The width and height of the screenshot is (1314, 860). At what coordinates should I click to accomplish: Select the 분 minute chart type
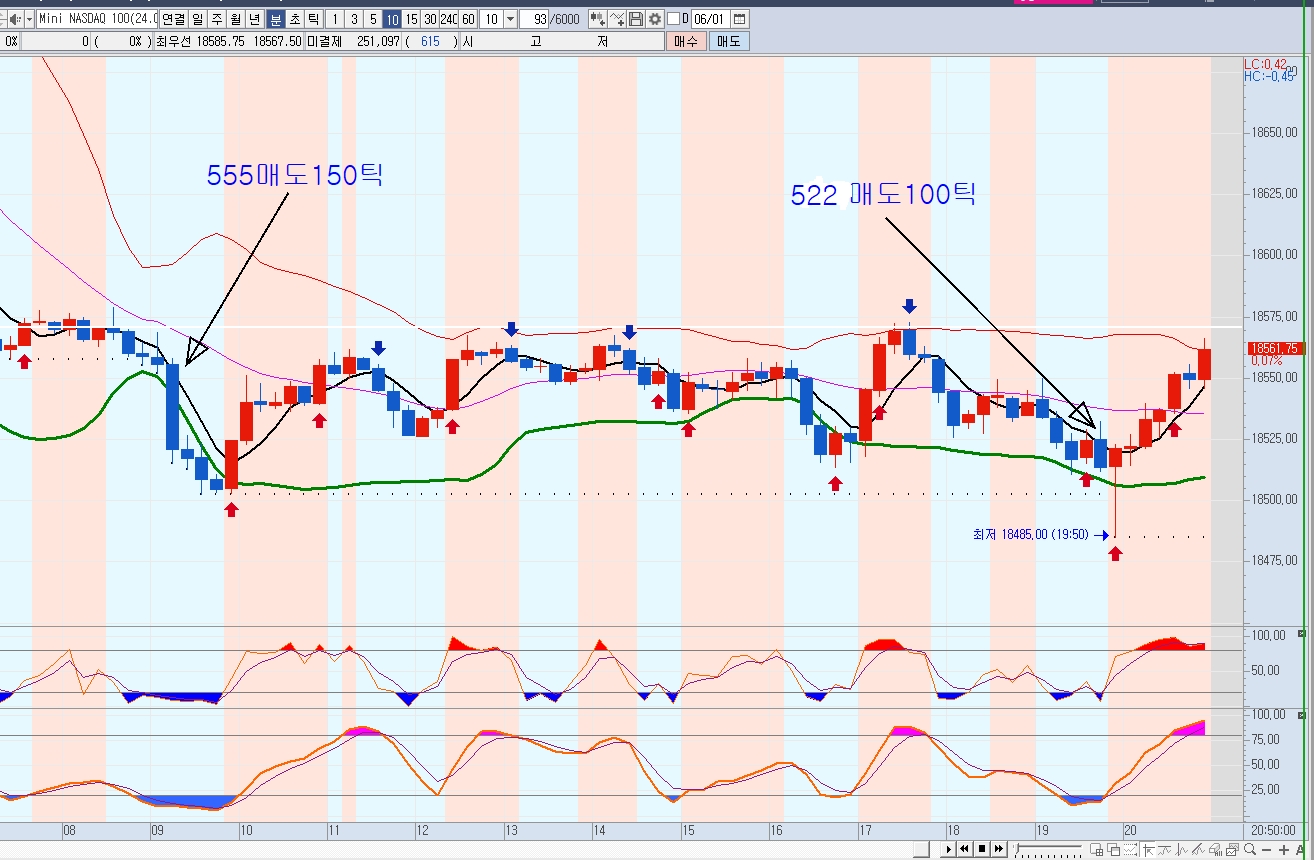pyautogui.click(x=276, y=19)
